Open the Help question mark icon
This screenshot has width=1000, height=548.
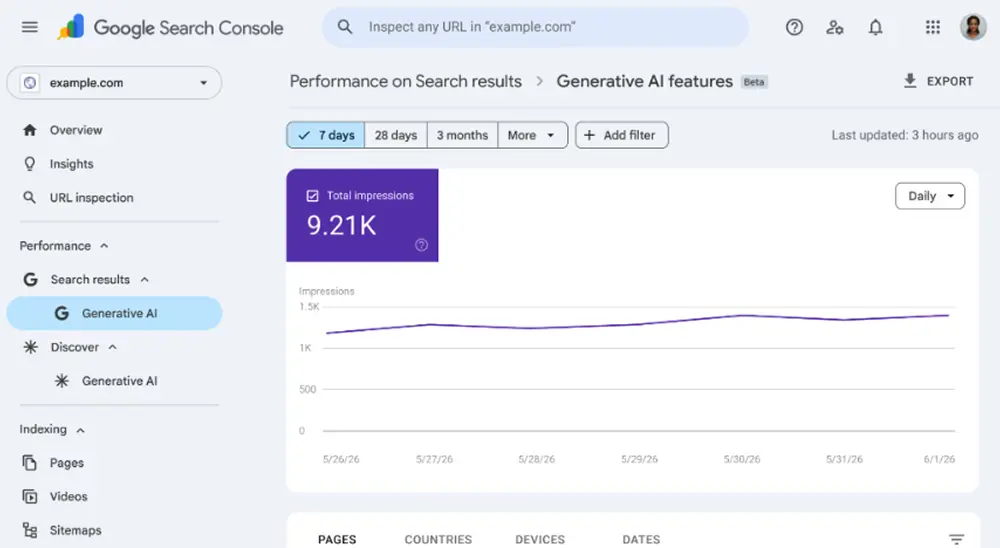click(794, 27)
